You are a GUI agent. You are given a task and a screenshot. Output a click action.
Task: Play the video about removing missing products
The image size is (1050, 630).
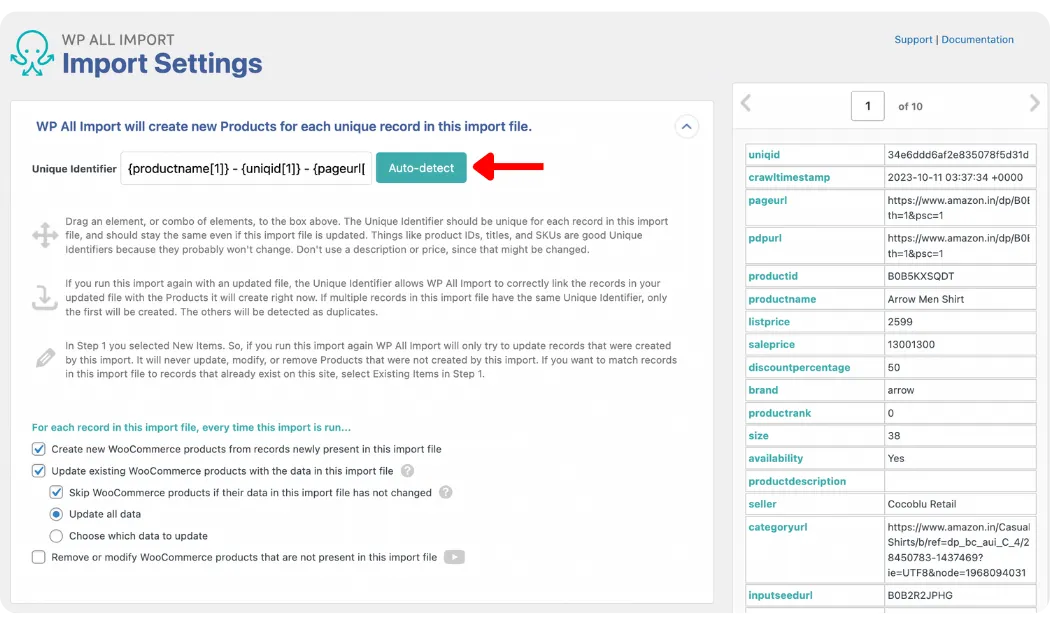pyautogui.click(x=455, y=556)
